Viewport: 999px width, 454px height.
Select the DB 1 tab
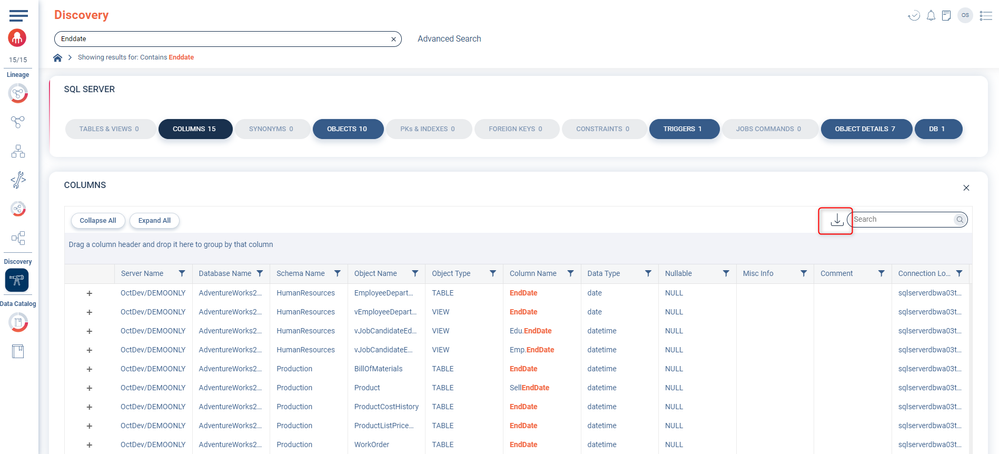[x=938, y=129]
